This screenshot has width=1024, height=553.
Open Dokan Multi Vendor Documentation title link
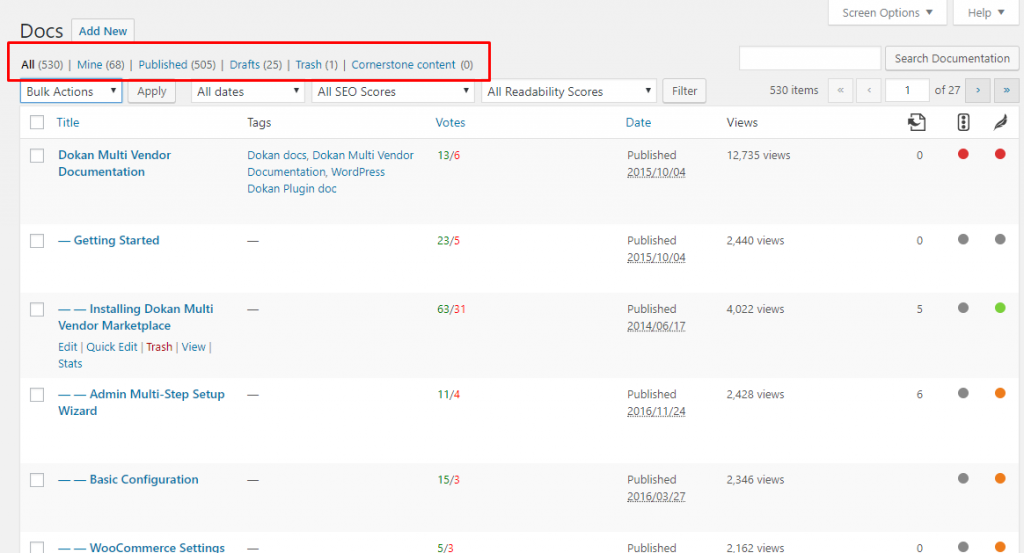point(114,163)
